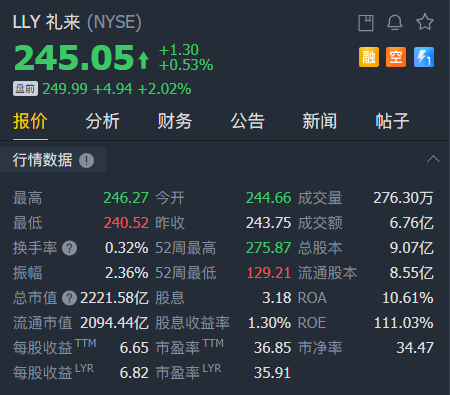Show help for 换手率 question mark
This screenshot has height=395, width=450.
69,248
